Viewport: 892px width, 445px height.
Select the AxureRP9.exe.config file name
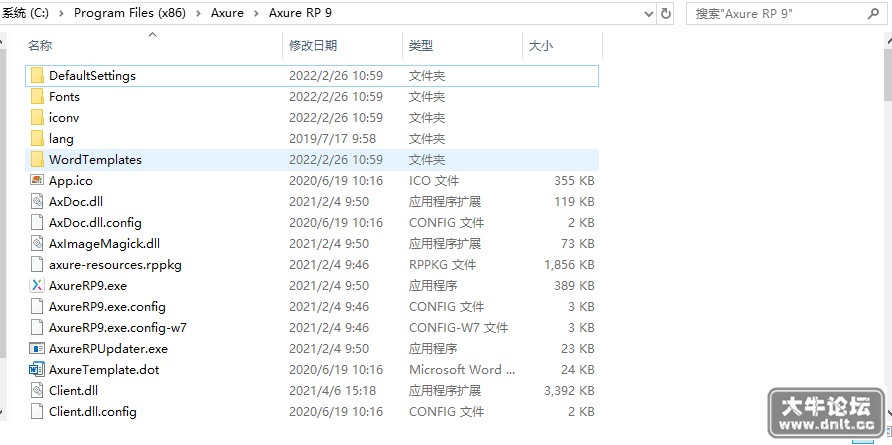click(x=107, y=307)
